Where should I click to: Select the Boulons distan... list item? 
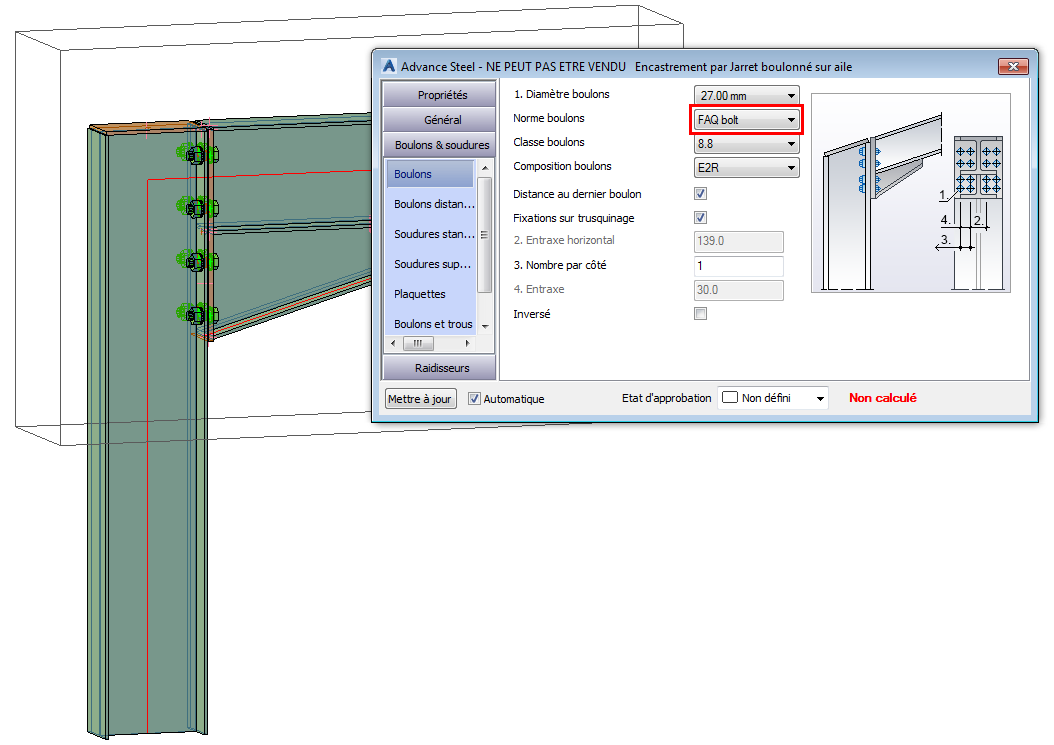(x=434, y=204)
